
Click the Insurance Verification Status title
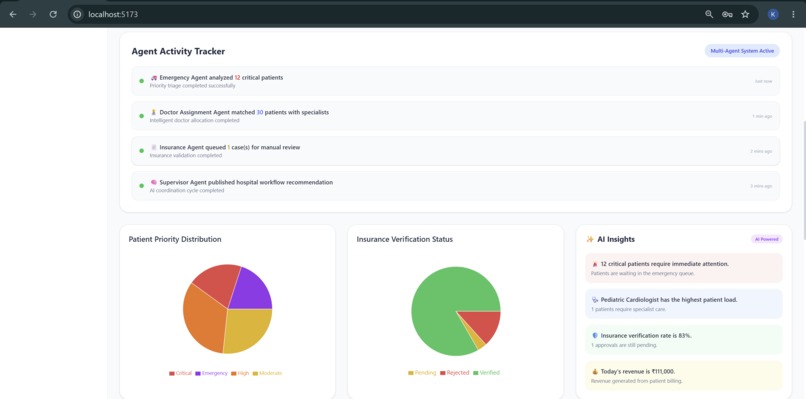coord(405,239)
